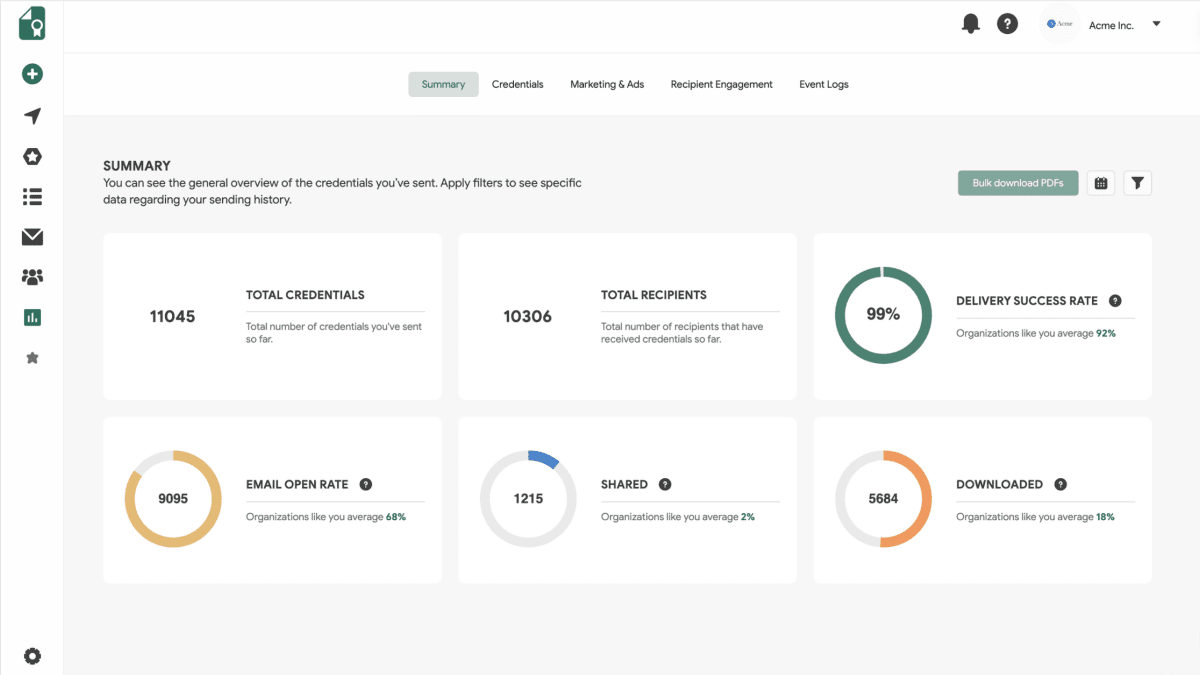Open settings with the gear icon
This screenshot has height=675, width=1200.
32,656
